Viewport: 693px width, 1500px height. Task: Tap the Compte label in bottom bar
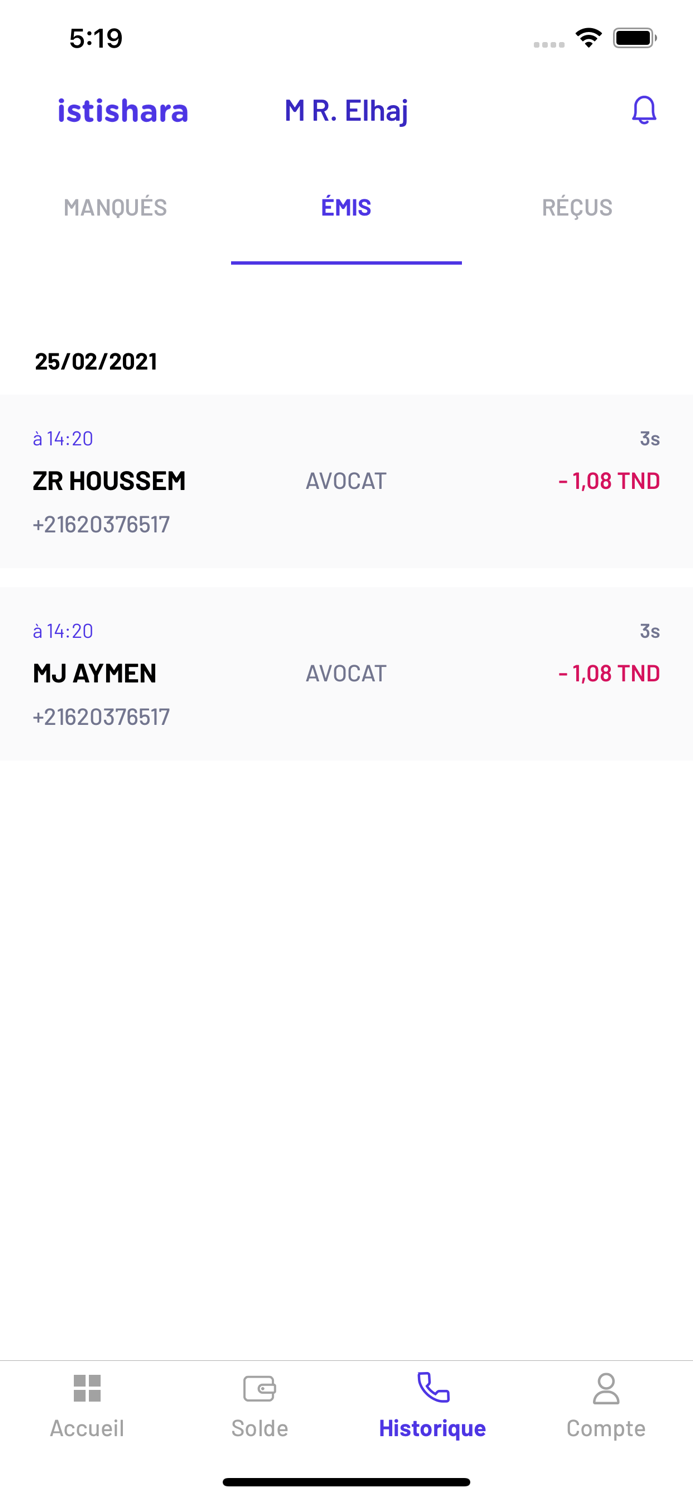tap(606, 1428)
